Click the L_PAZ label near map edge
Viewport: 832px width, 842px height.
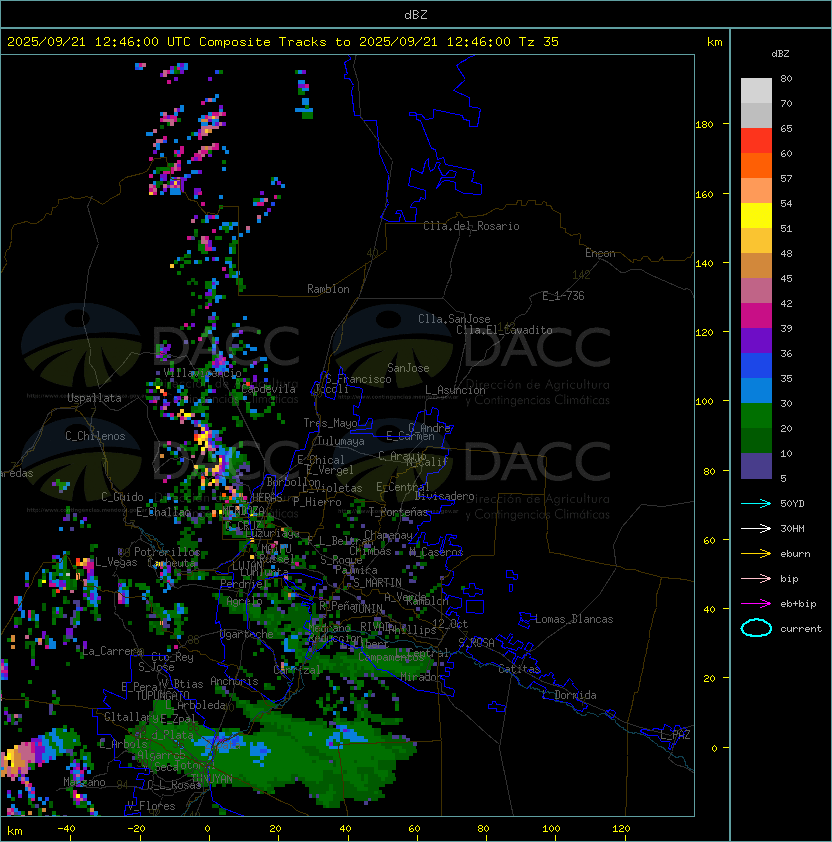(x=675, y=735)
